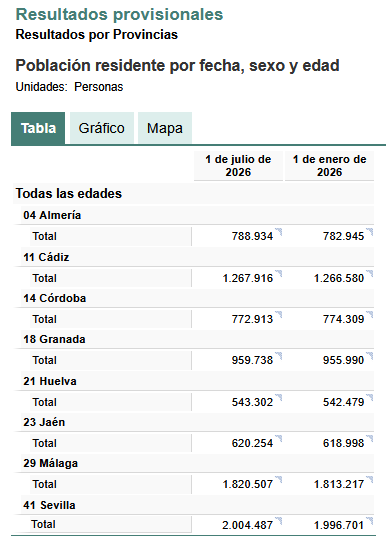Click the Resultados provisionales heading link

119,14
